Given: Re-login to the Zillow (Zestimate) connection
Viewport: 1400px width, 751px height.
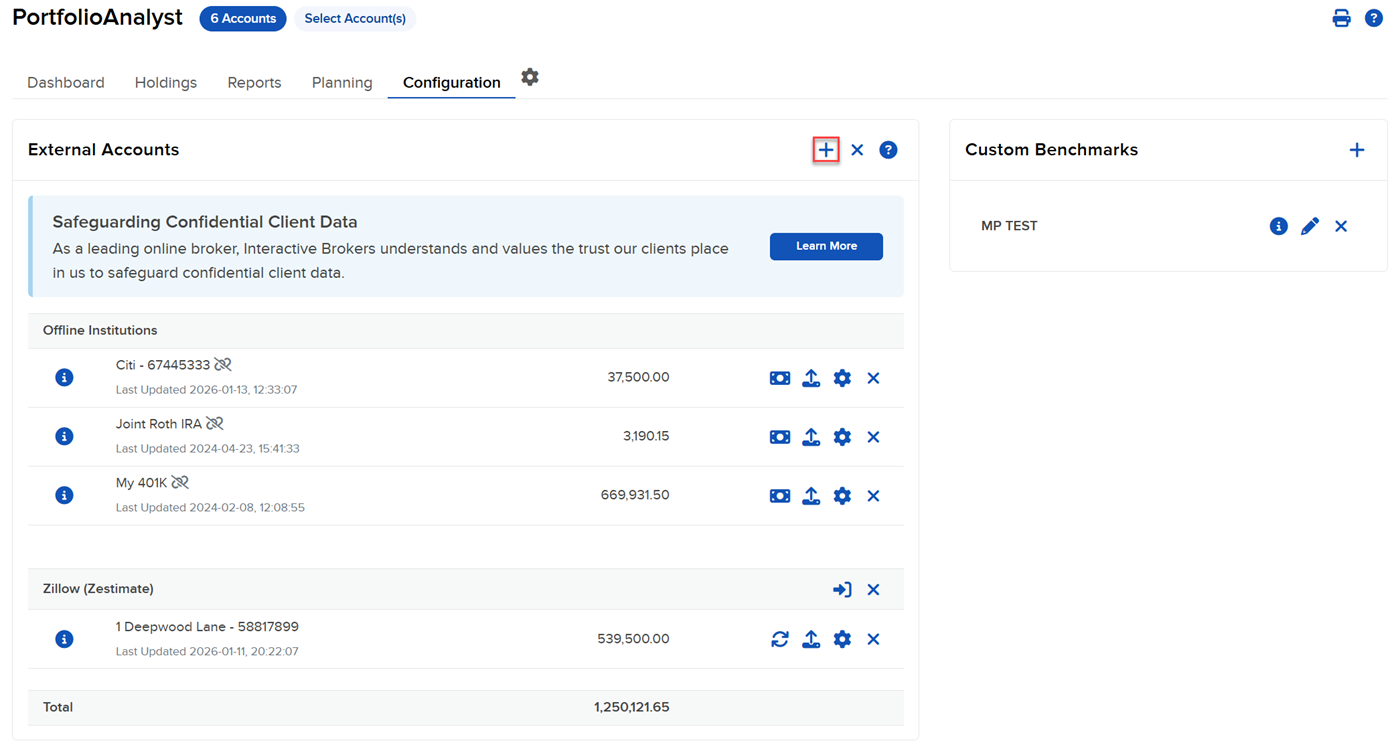Looking at the screenshot, I should [x=842, y=589].
